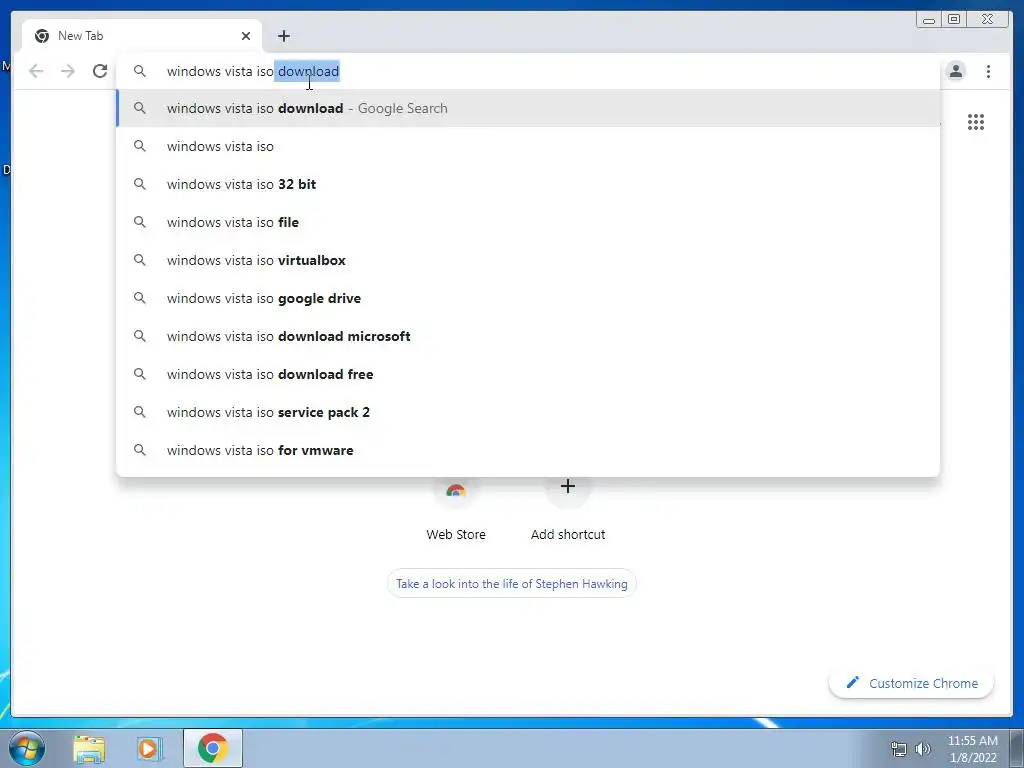
Task: Select 'windows vista iso file' suggestion
Action: pos(528,222)
